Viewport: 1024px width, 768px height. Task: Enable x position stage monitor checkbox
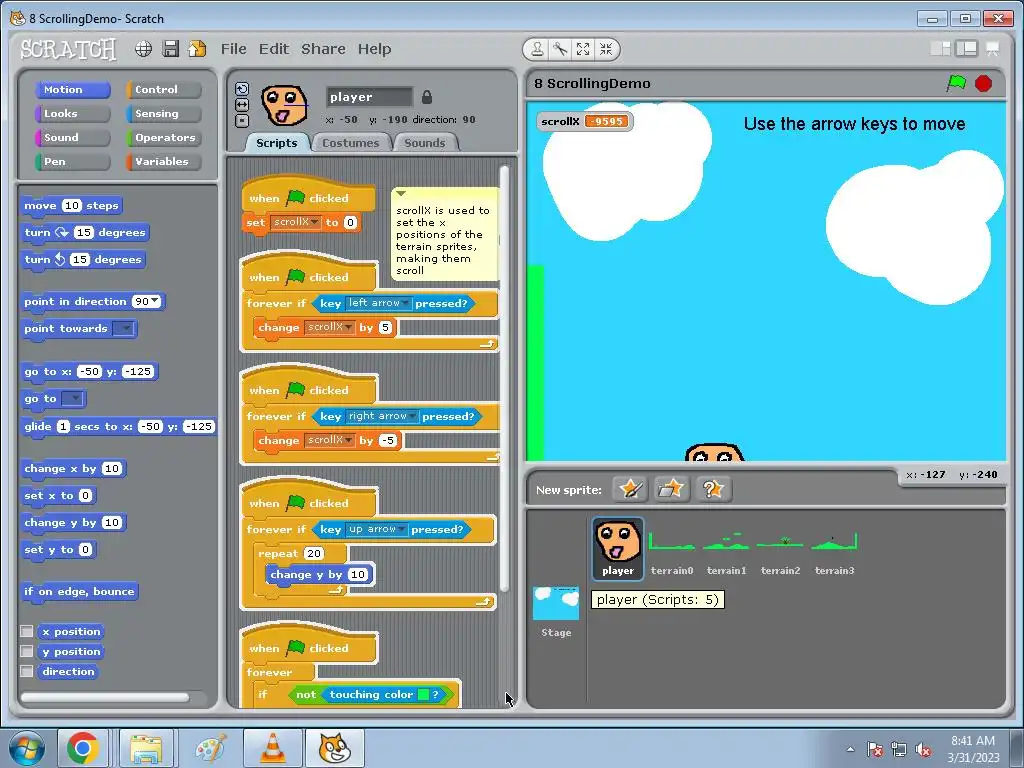pos(27,631)
